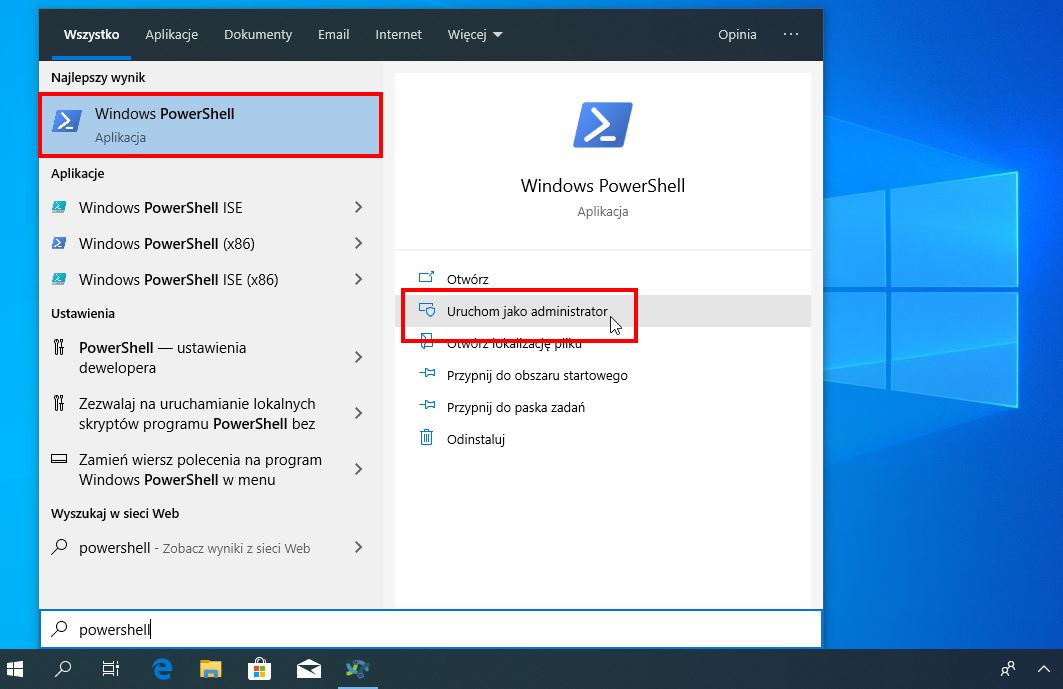Select 'Windows PowerShell ISE' result text
The height and width of the screenshot is (689, 1063).
(161, 208)
